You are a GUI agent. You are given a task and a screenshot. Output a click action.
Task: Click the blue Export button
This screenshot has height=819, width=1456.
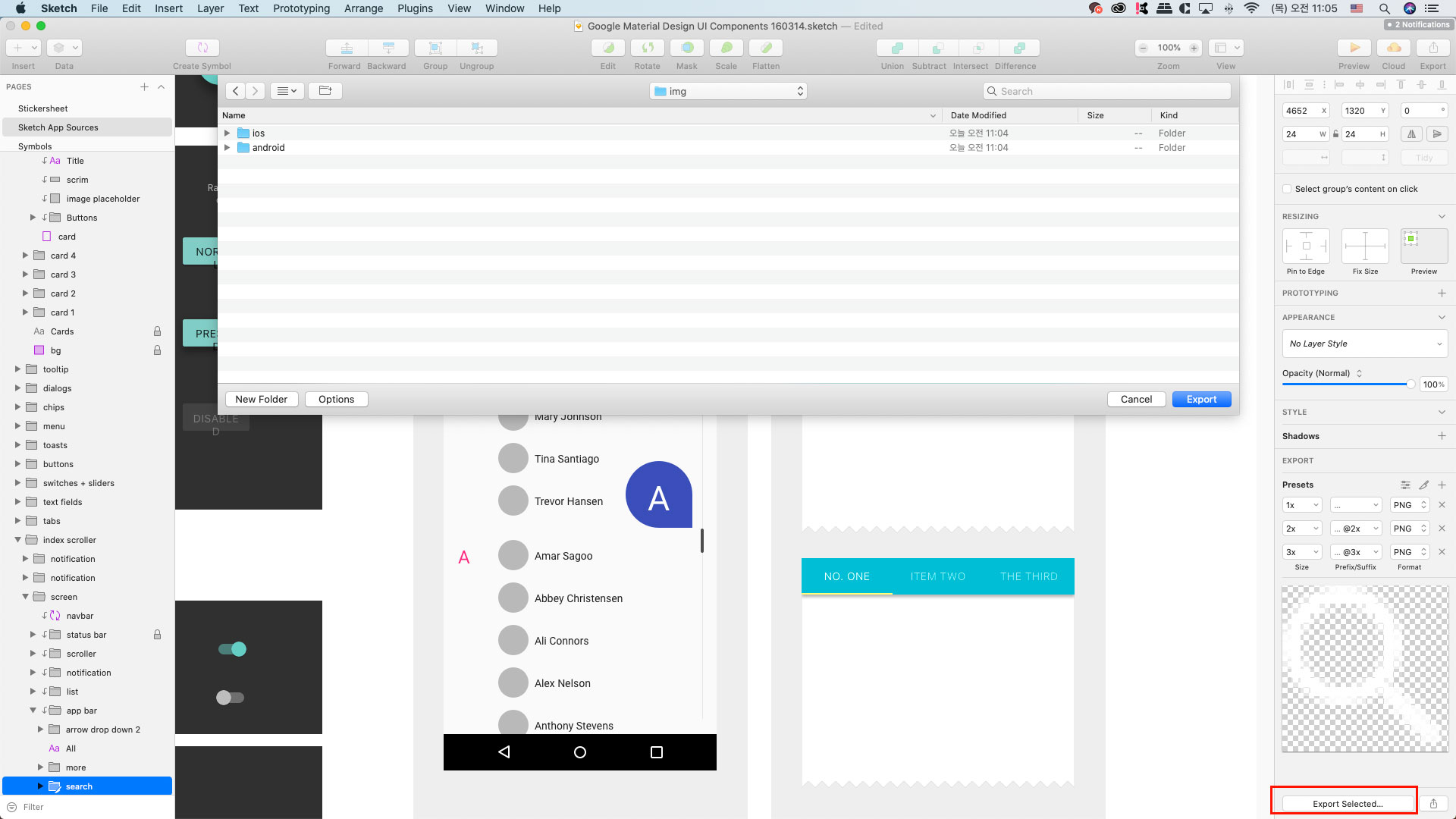pyautogui.click(x=1201, y=400)
